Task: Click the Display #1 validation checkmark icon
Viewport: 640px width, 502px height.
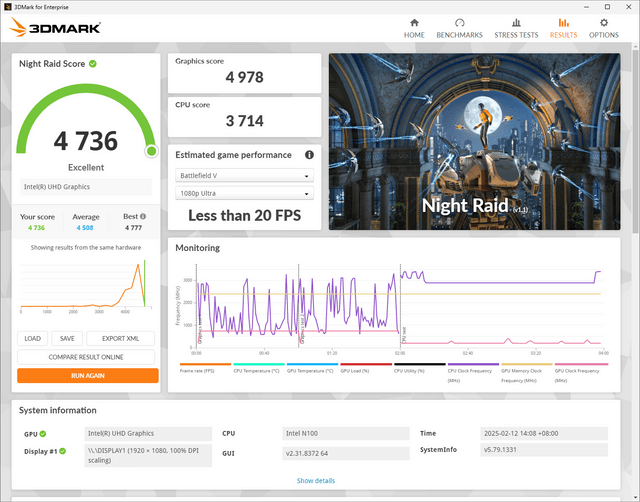Action: 62,451
